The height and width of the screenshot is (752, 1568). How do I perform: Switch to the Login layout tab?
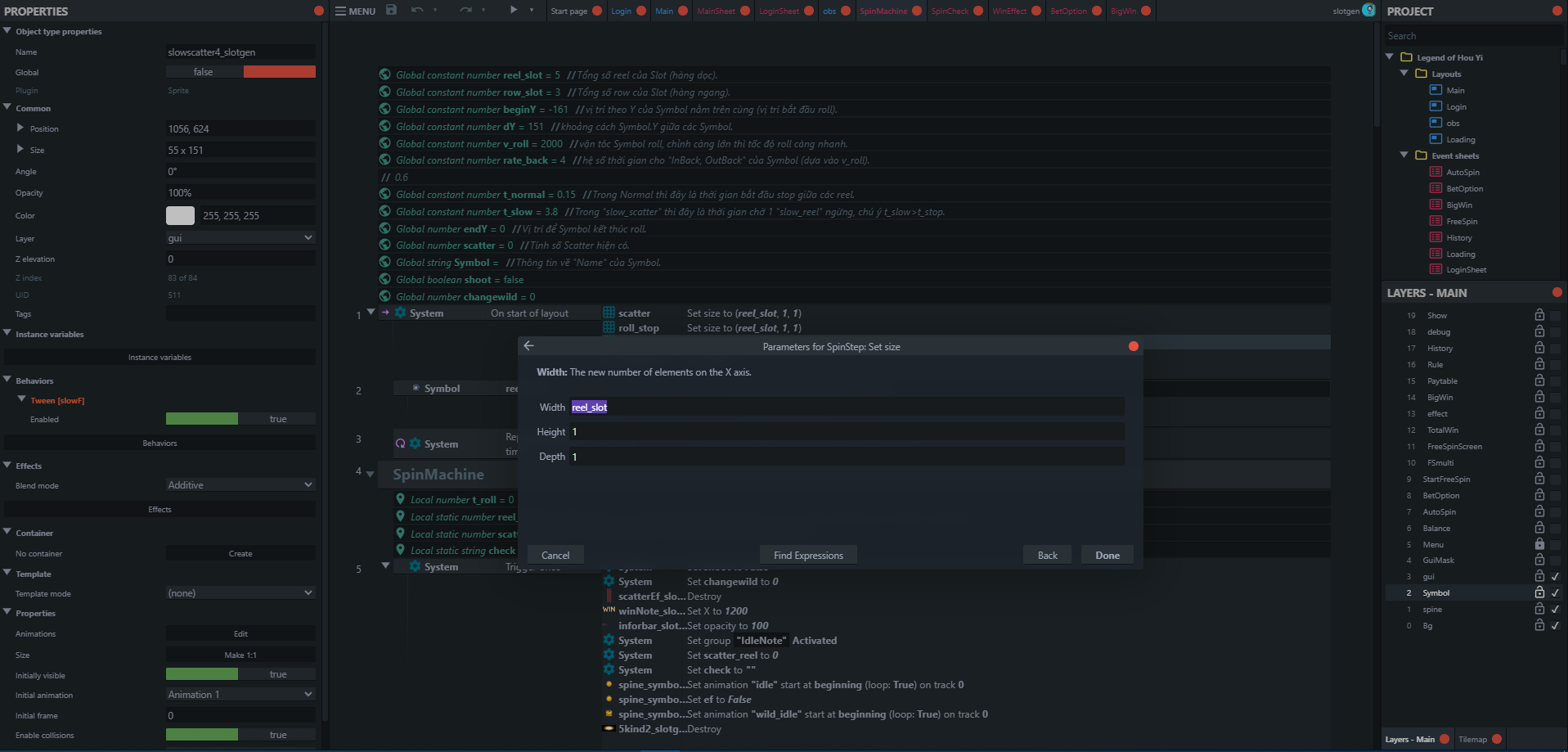point(622,11)
